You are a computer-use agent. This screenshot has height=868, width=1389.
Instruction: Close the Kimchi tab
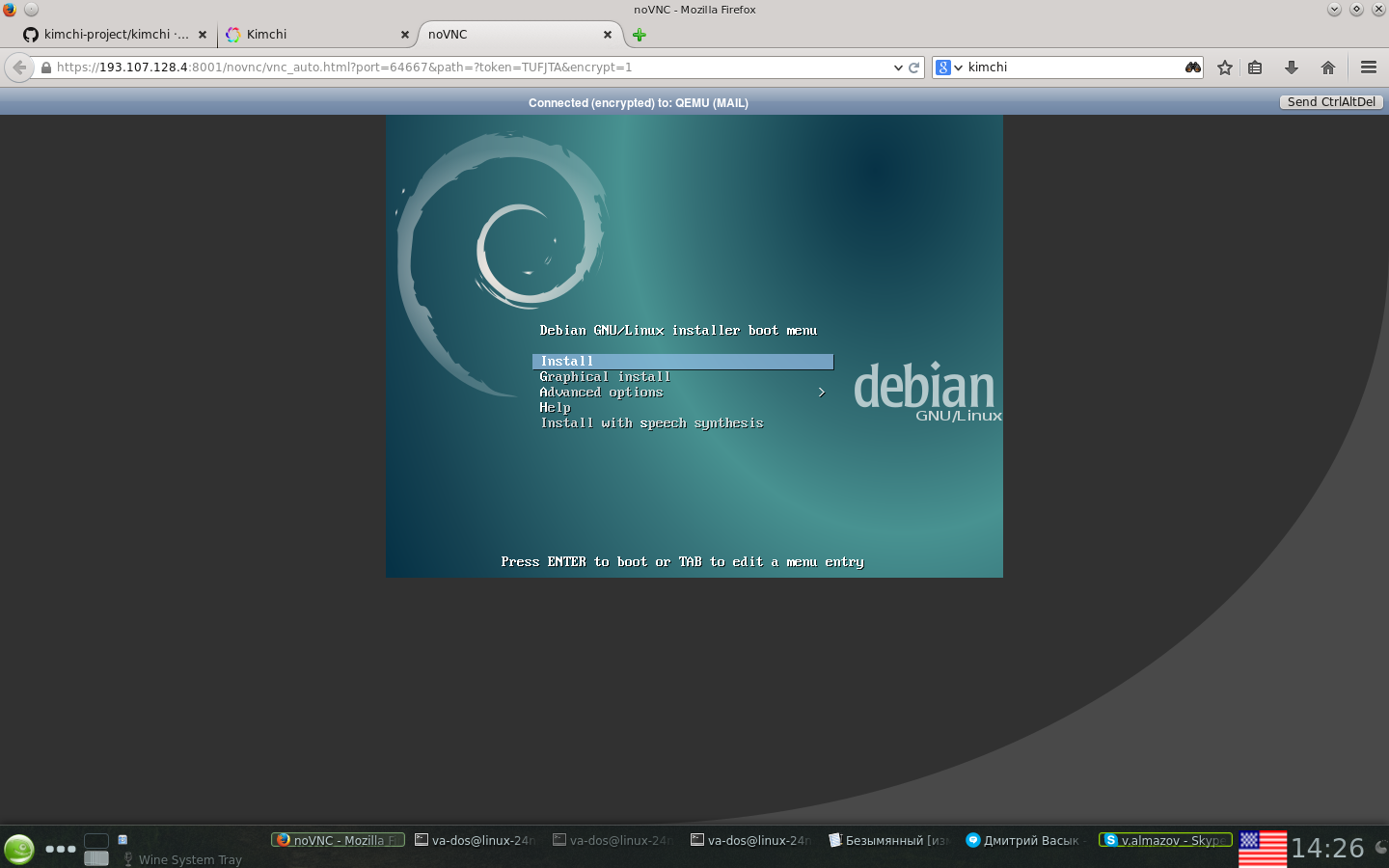405,35
